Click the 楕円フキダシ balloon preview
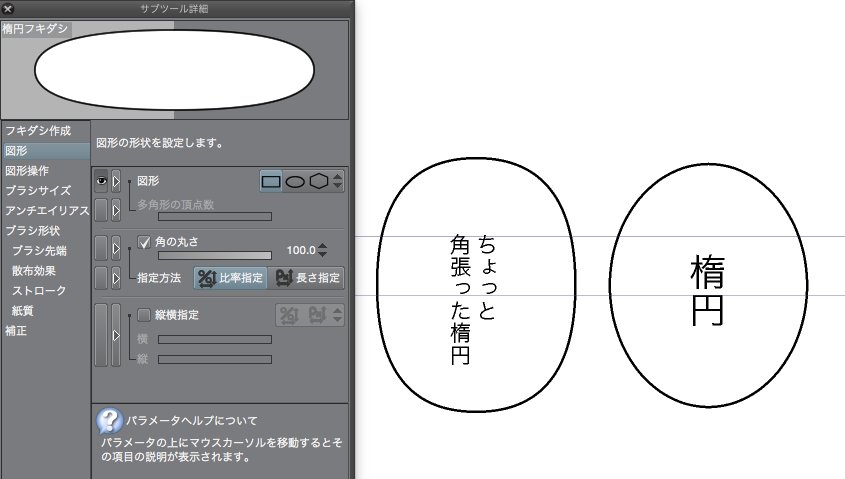Screen dimensions: 845x479 pyautogui.click(x=174, y=70)
